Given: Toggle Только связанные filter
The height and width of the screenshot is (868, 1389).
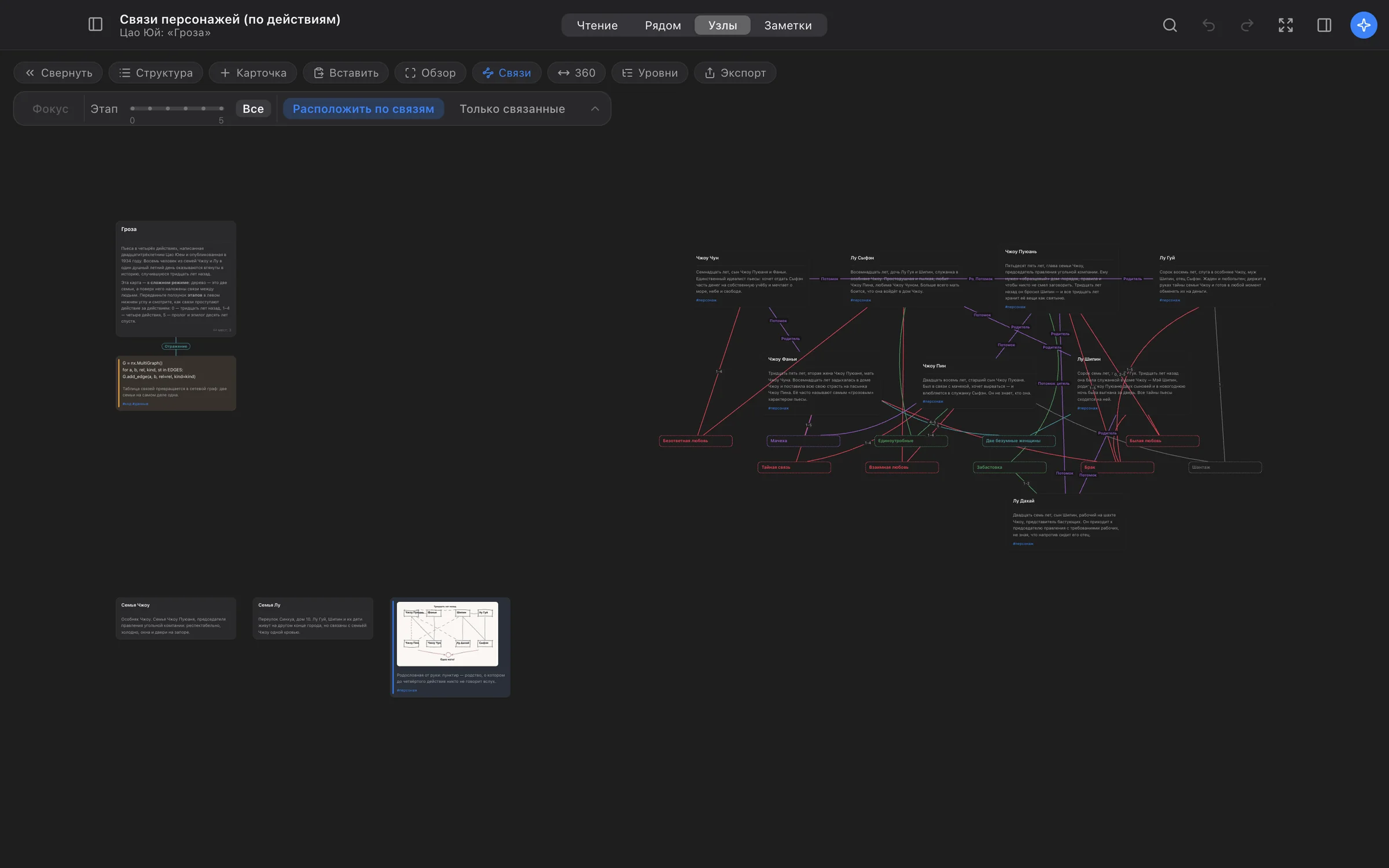Looking at the screenshot, I should point(512,109).
